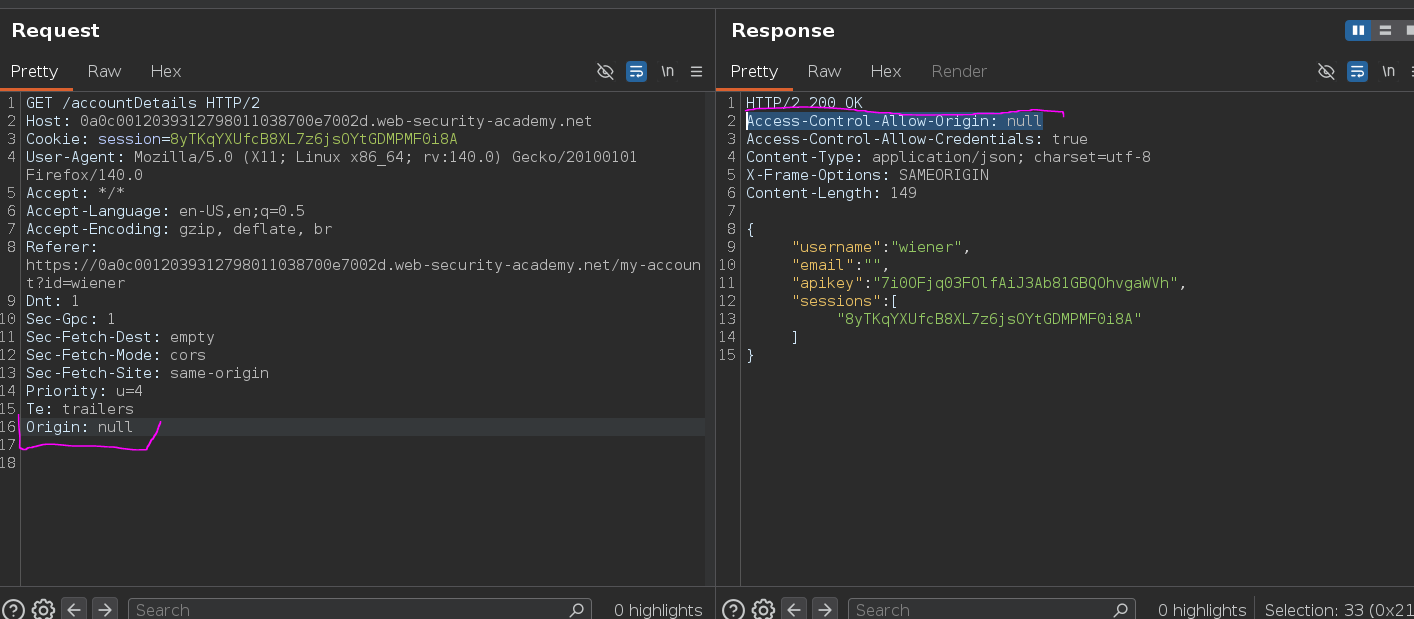The image size is (1414, 619).
Task: Open help for the Request search bar
Action: [x=15, y=609]
